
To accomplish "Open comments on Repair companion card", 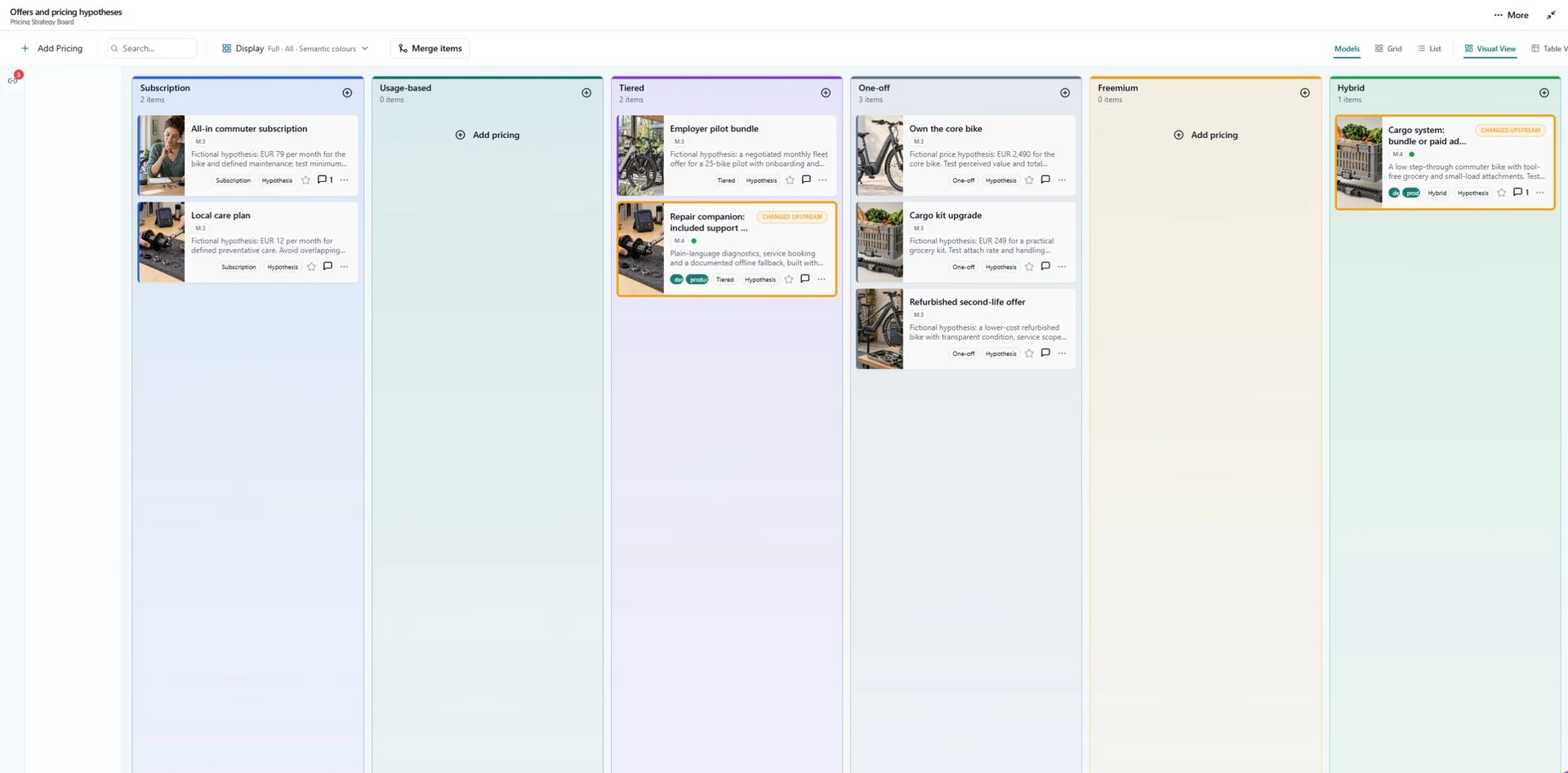I will click(x=804, y=278).
